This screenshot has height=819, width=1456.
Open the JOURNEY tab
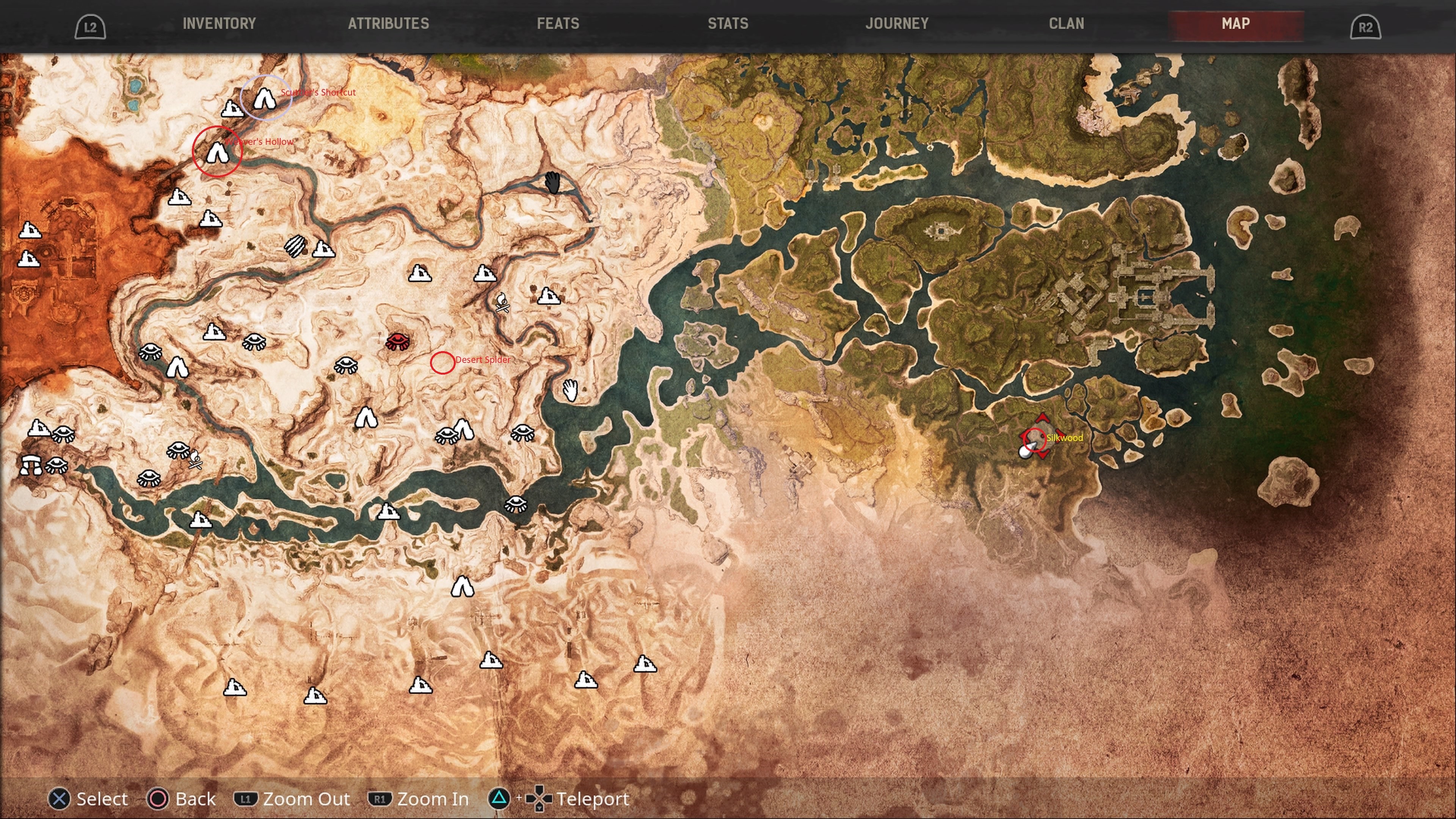897,24
